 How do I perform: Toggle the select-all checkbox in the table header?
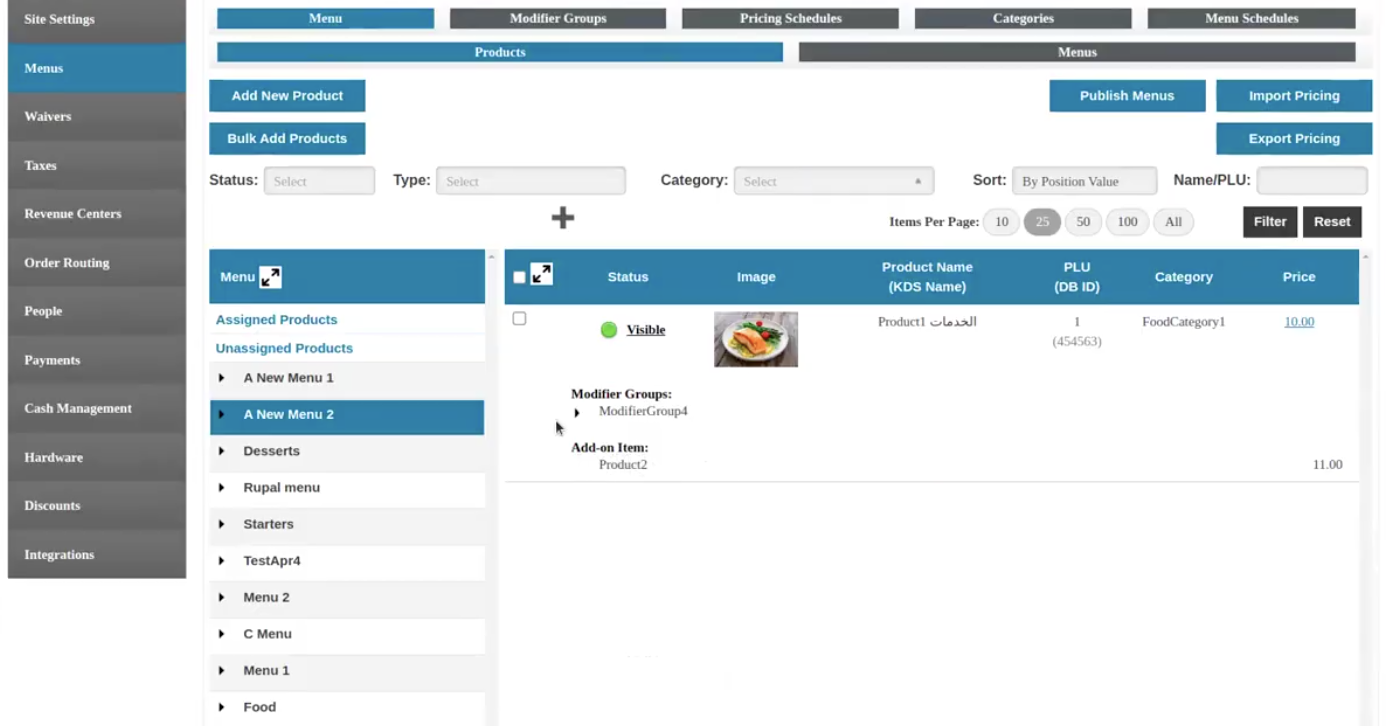coord(519,277)
